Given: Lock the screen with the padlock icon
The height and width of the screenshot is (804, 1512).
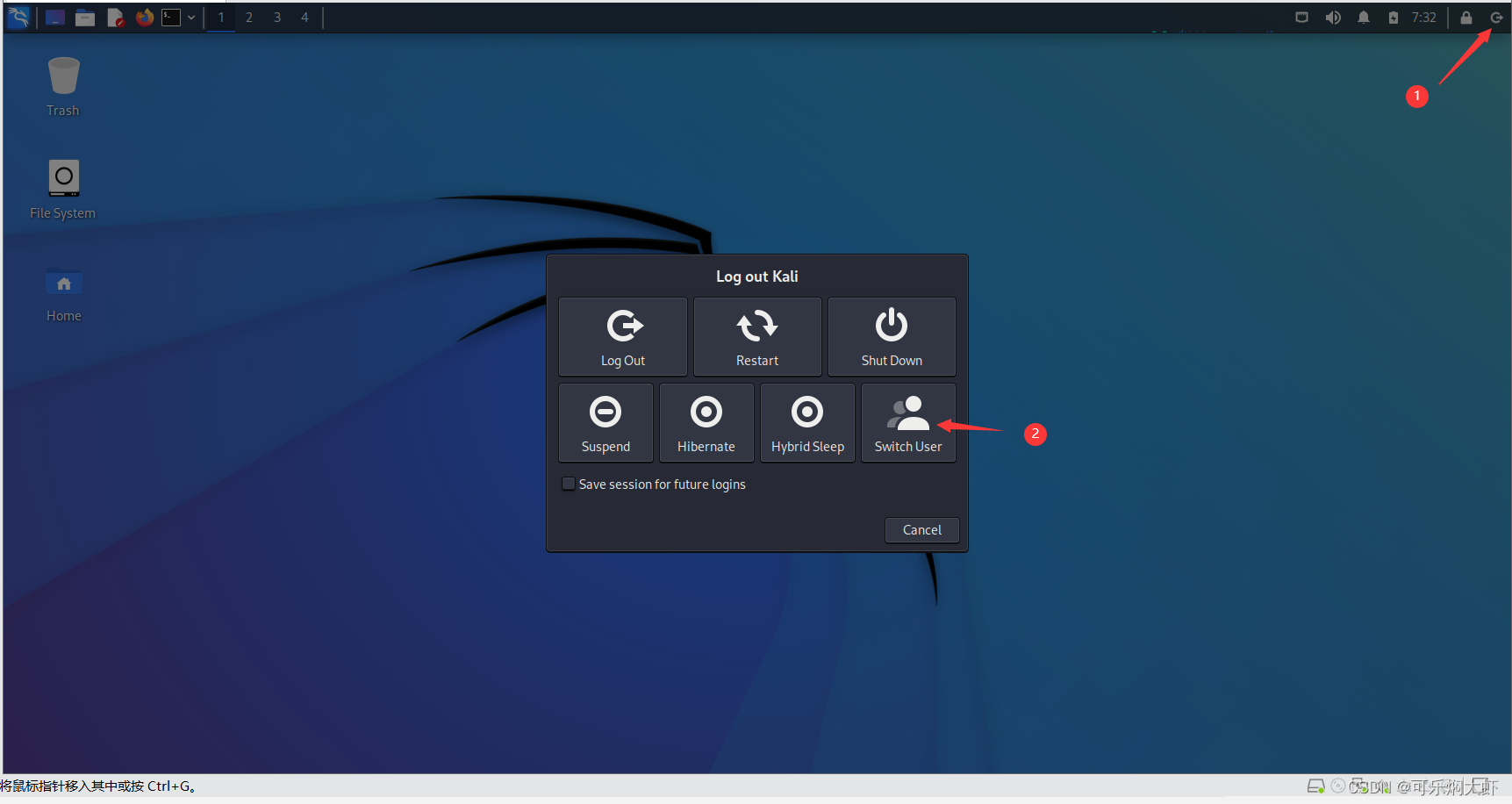Looking at the screenshot, I should tap(1466, 18).
